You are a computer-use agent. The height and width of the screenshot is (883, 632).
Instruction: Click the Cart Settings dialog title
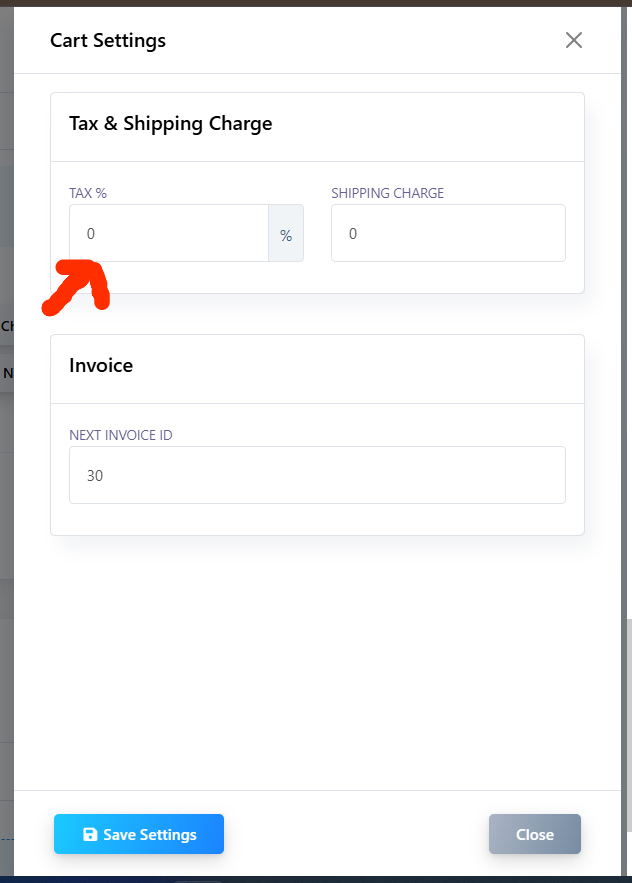tap(108, 41)
